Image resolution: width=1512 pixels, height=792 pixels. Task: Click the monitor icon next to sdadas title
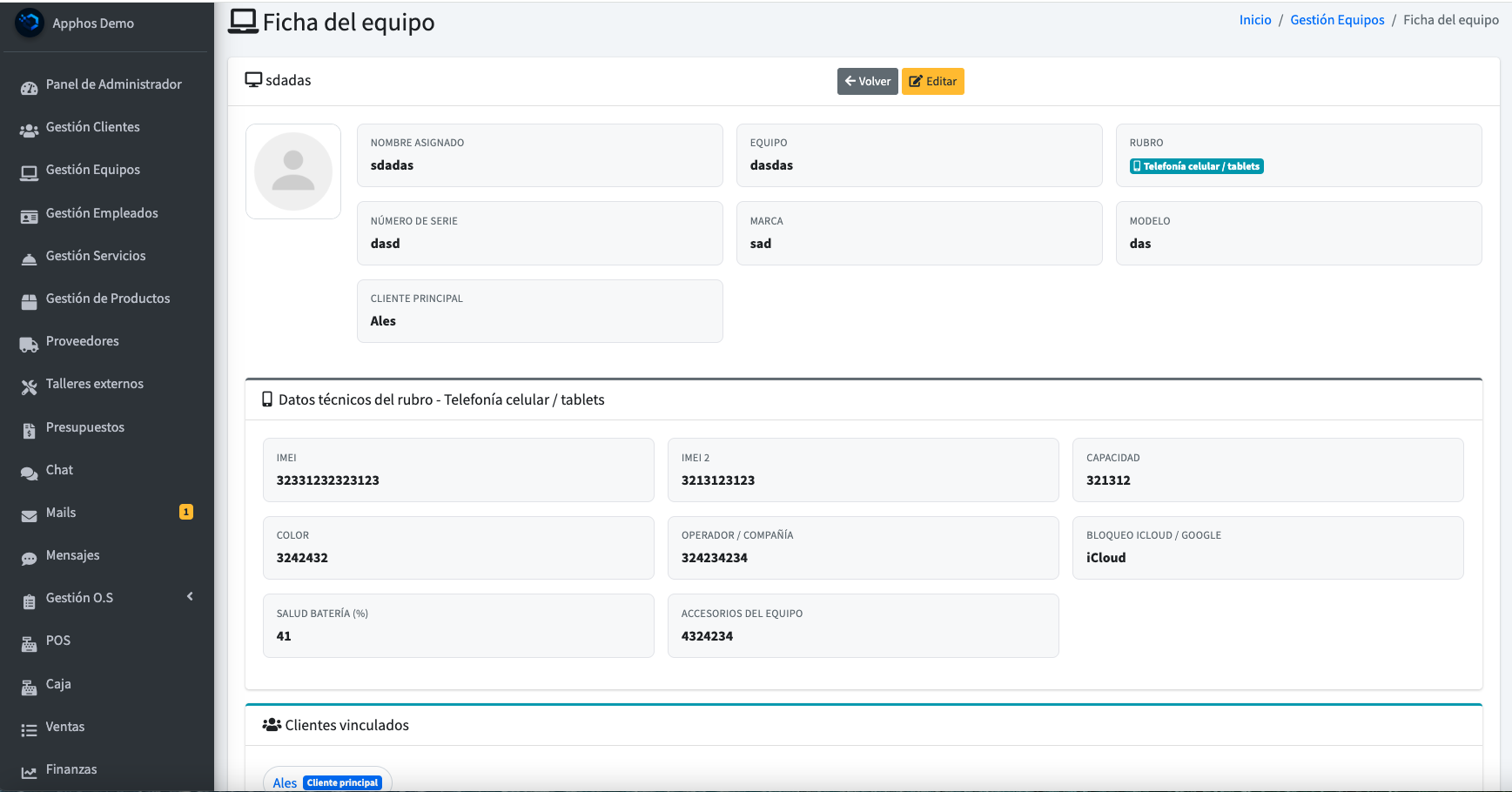click(253, 80)
